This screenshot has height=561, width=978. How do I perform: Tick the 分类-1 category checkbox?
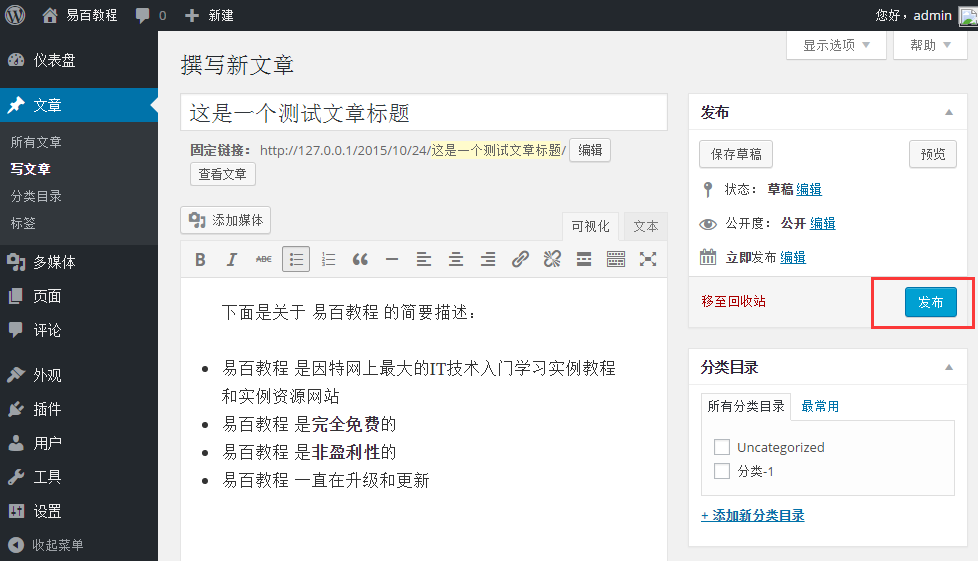click(x=722, y=471)
